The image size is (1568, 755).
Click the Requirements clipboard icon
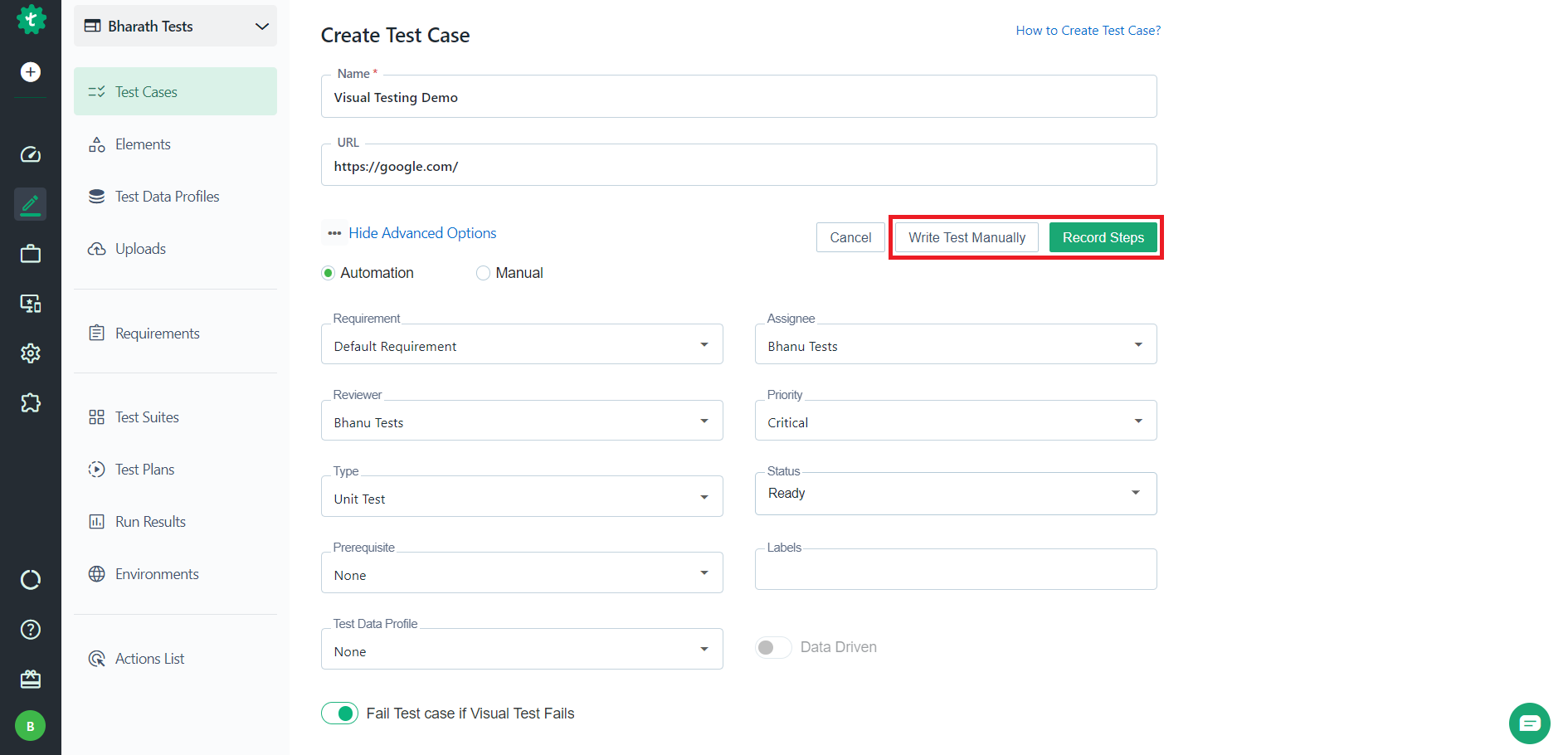coord(97,333)
